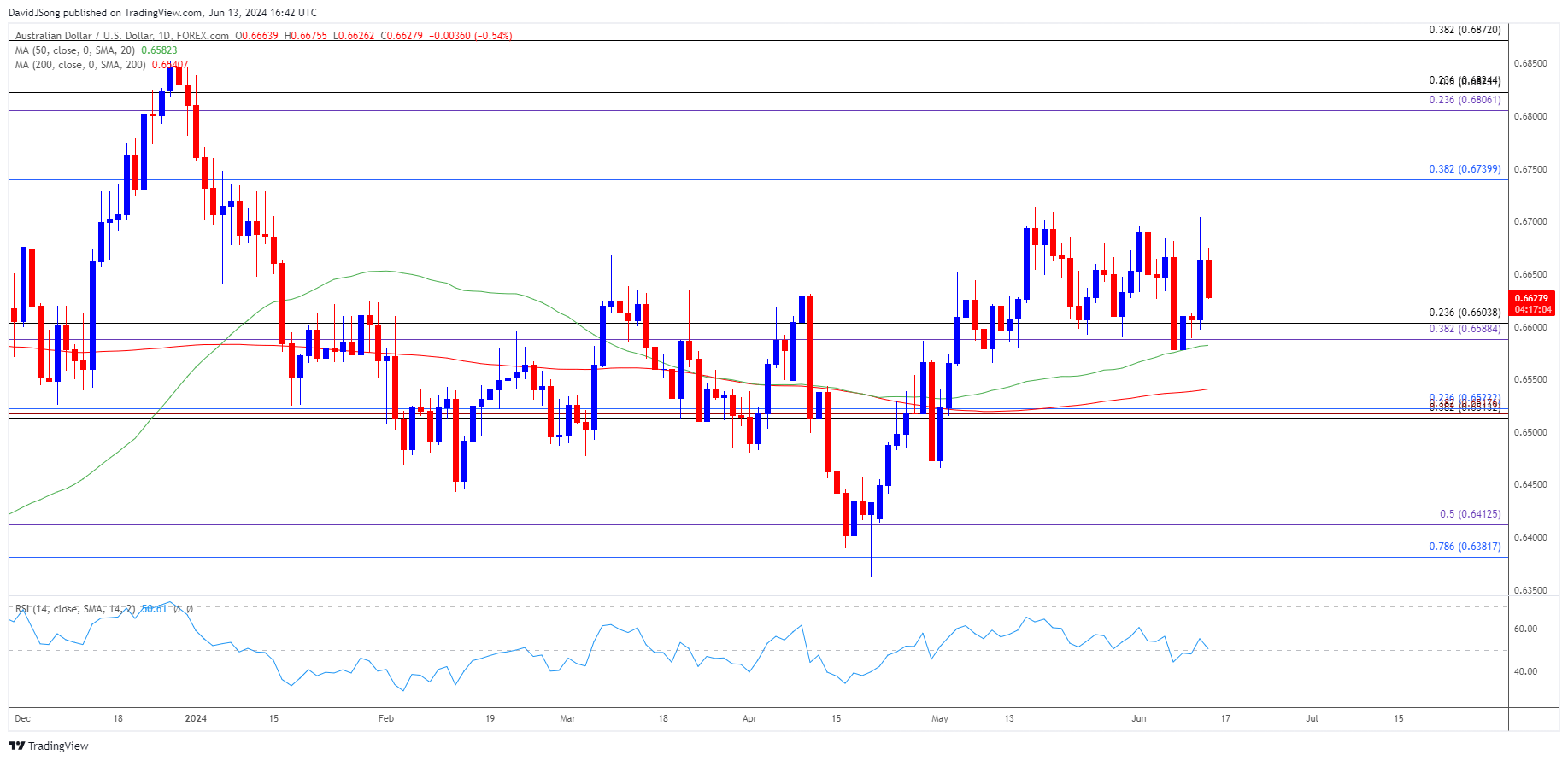Click 0.64000 on the price axis
The image size is (1568, 761).
coord(1530,538)
